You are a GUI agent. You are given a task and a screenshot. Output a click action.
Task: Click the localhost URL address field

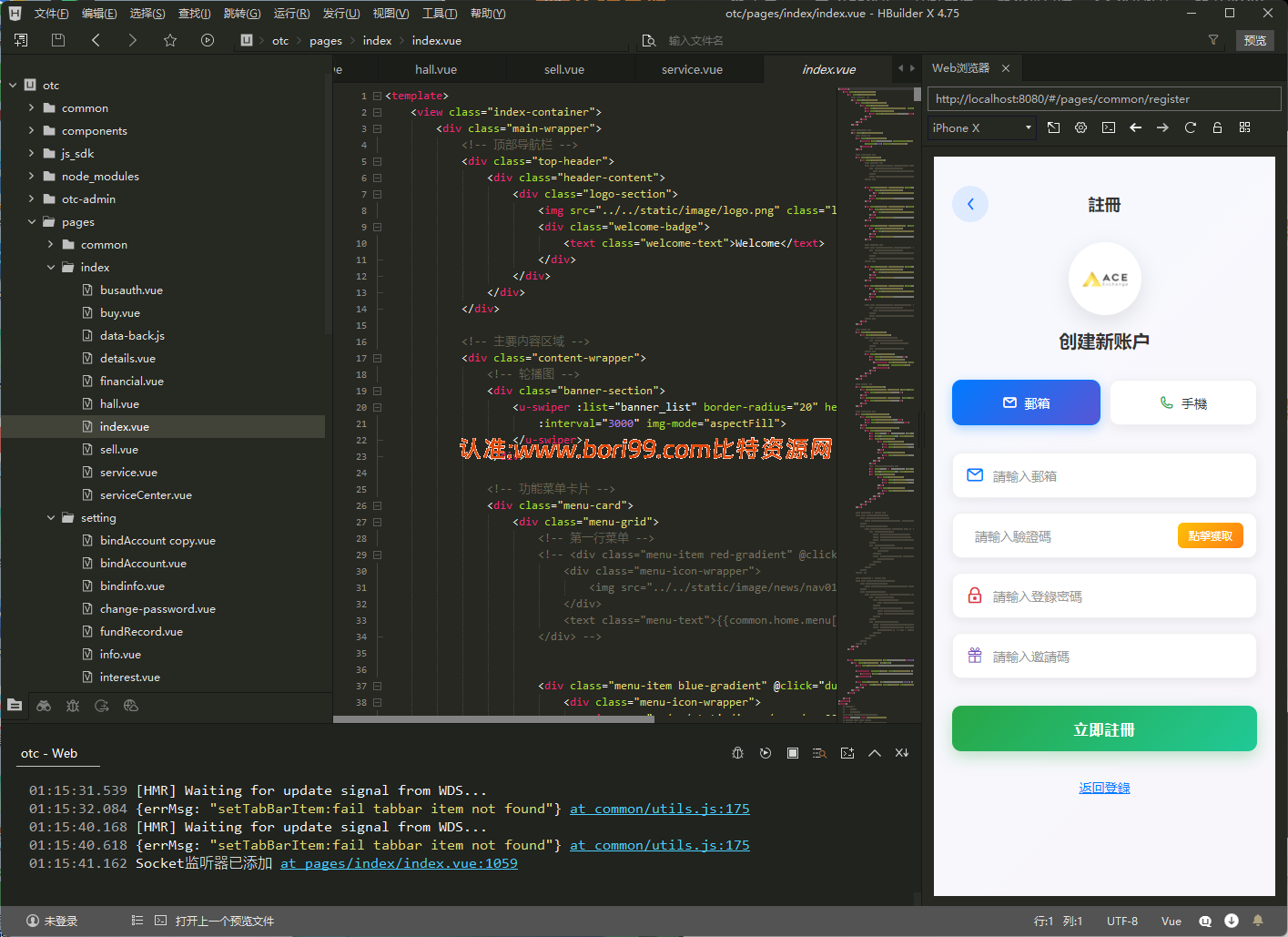coord(1104,99)
